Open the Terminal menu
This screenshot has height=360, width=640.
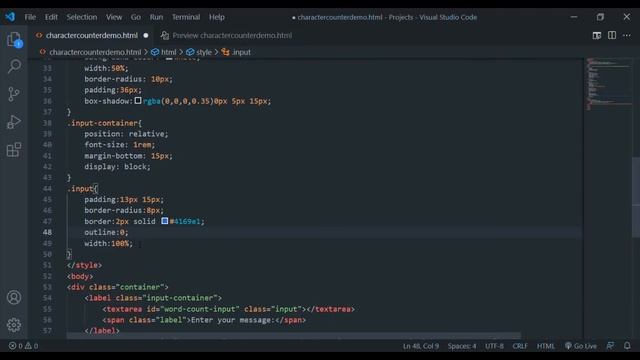[x=186, y=17]
